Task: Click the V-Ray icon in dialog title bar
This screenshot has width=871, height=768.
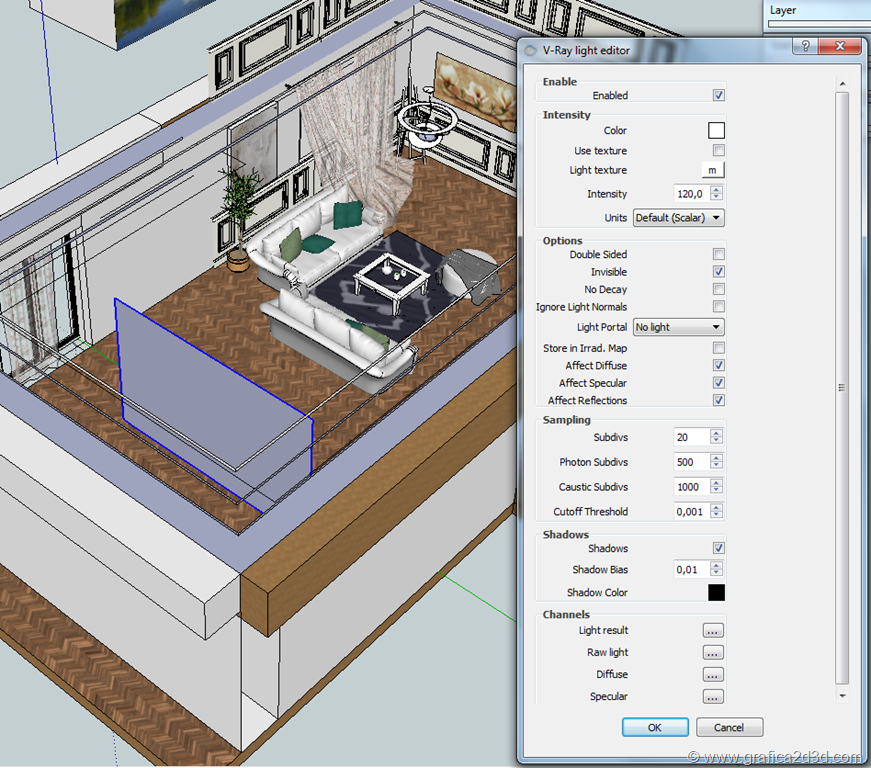Action: [530, 48]
